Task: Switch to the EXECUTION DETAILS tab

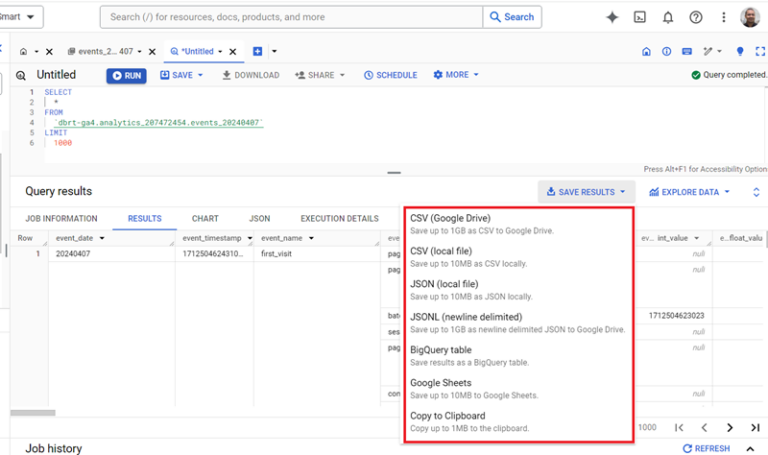Action: [x=339, y=218]
